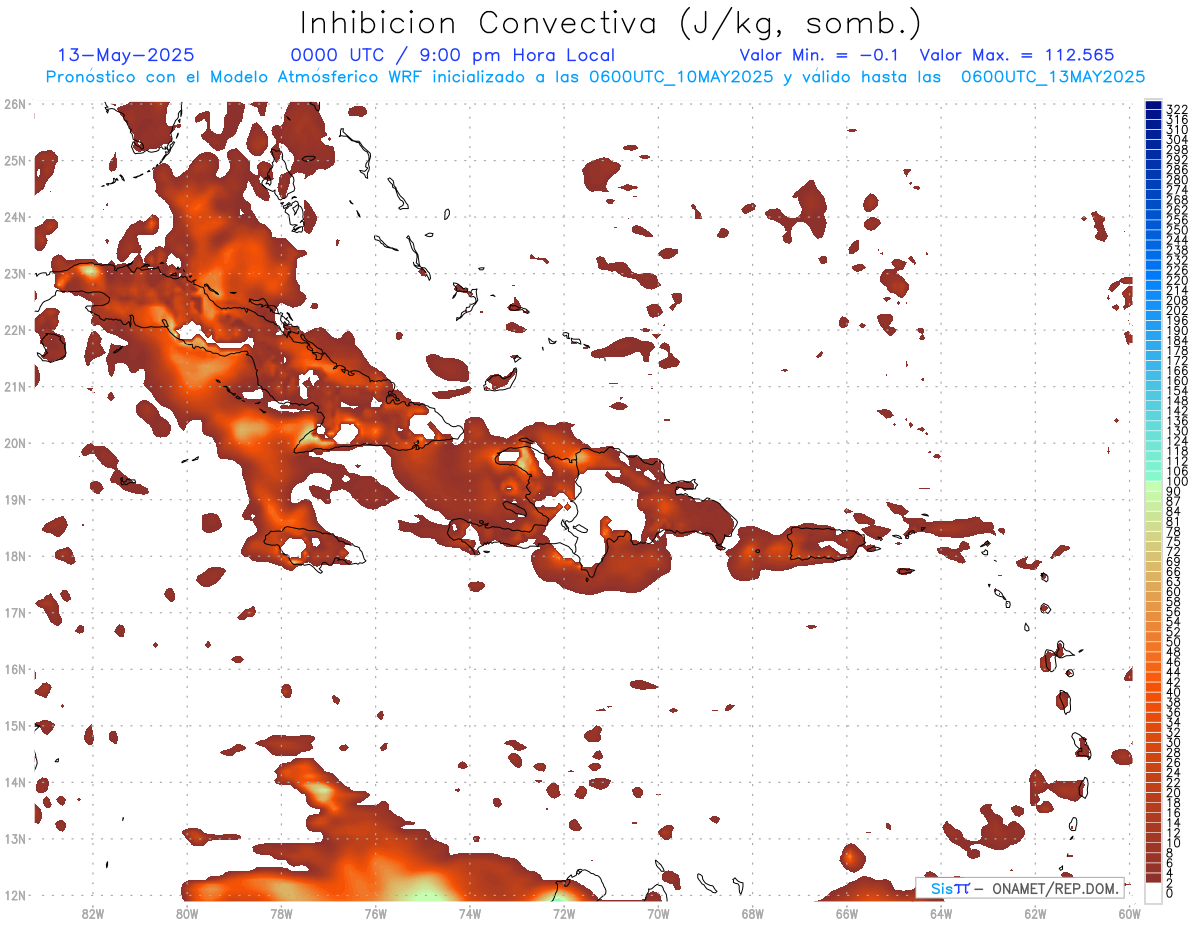Viewport: 1200px width, 927px height.
Task: Click the '20' value on the color scale
Action: [x=1174, y=793]
